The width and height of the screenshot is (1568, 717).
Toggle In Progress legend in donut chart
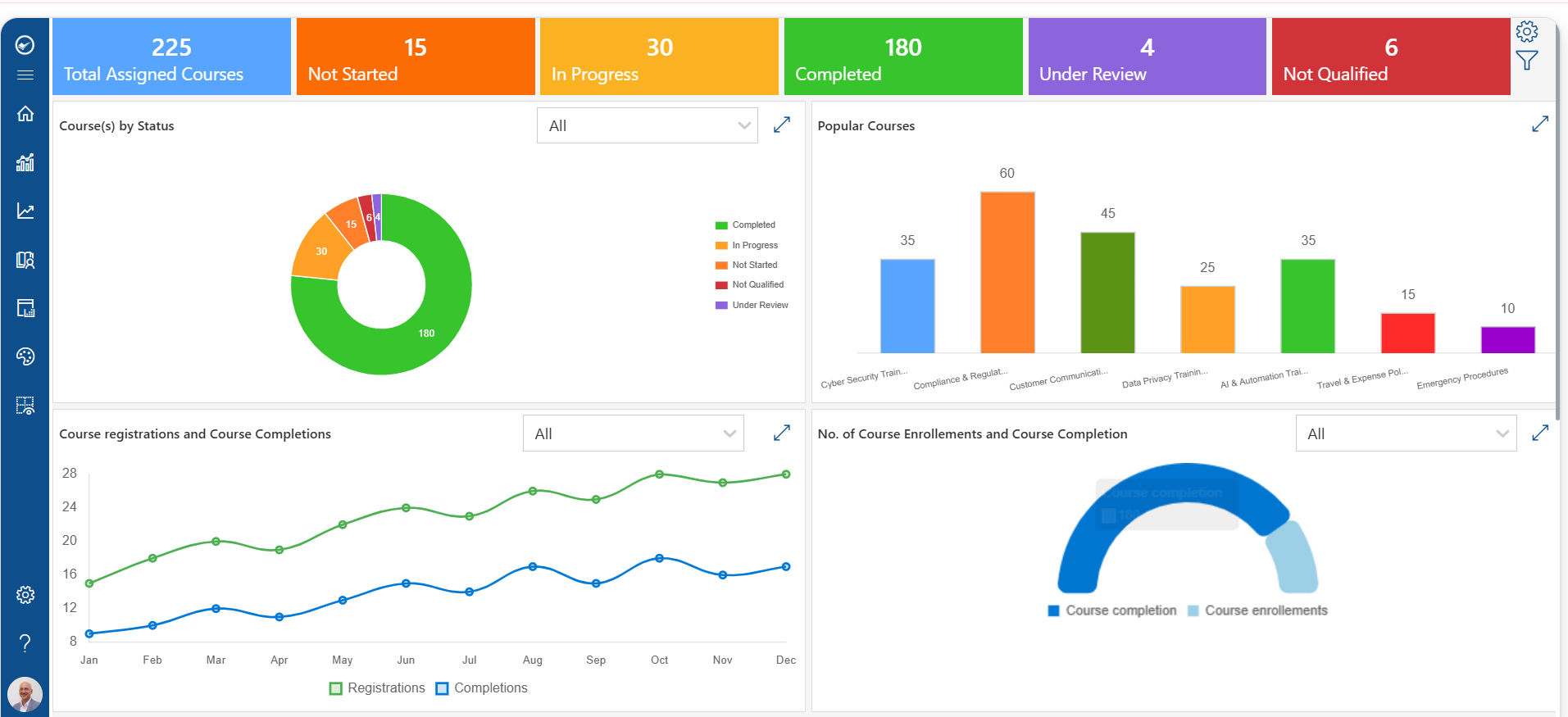pyautogui.click(x=747, y=245)
